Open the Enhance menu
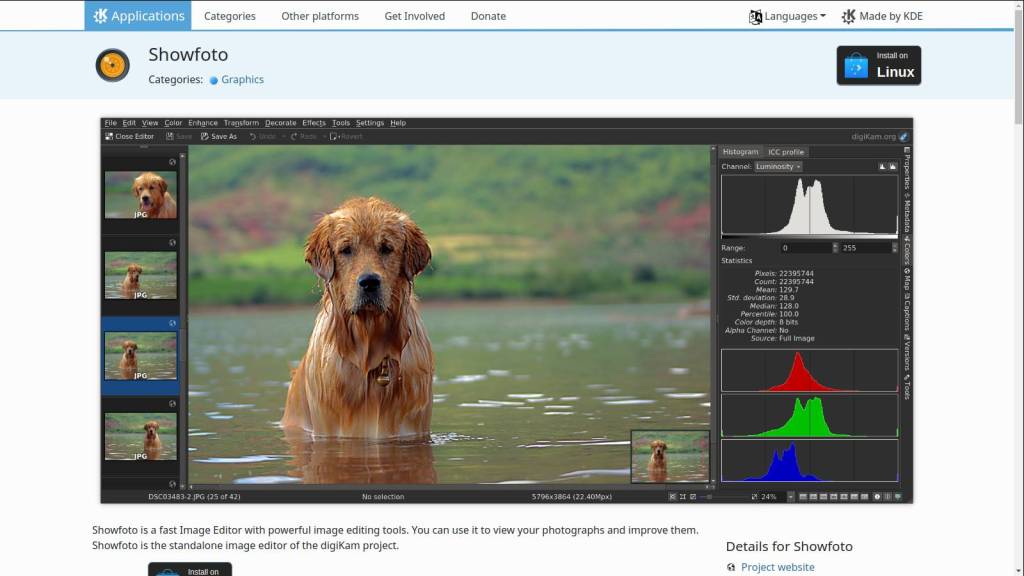 [x=202, y=123]
